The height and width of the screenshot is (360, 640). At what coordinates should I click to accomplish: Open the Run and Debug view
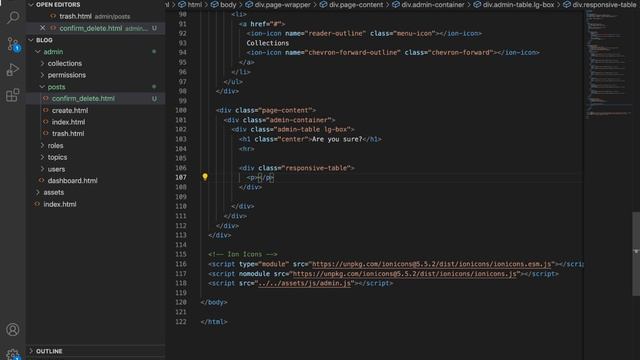click(x=13, y=70)
